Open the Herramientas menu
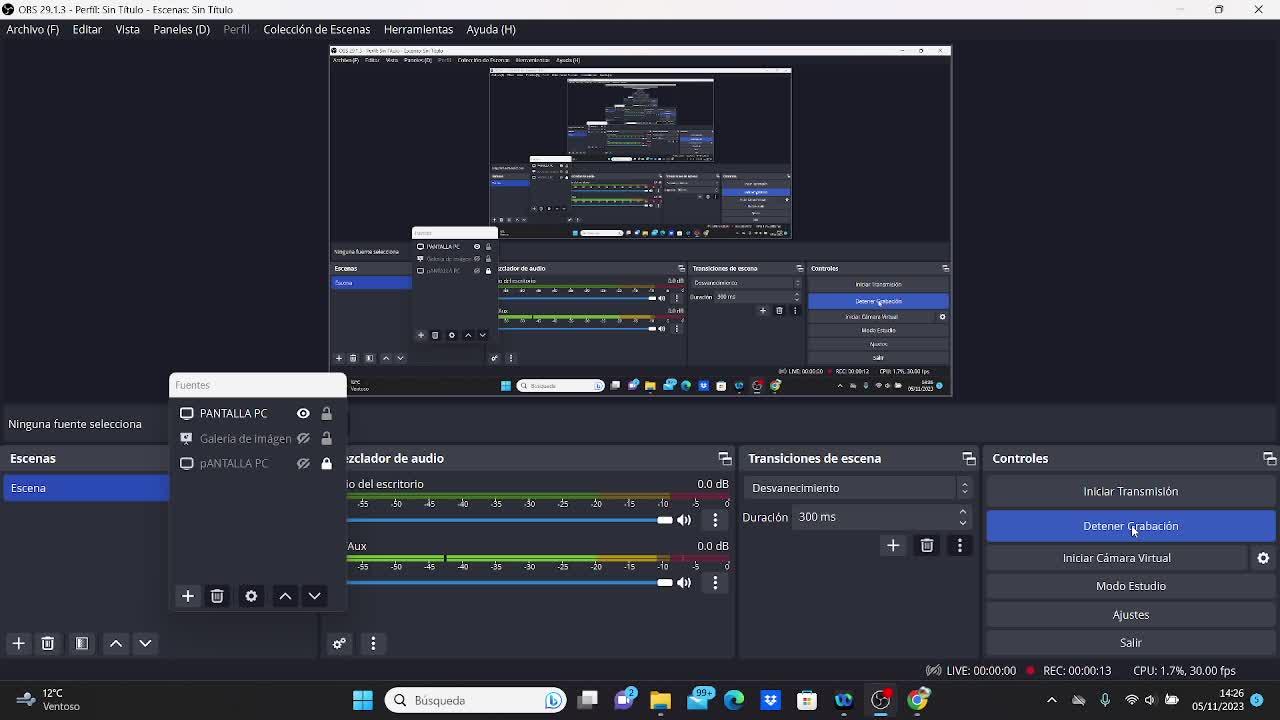 pyautogui.click(x=418, y=29)
